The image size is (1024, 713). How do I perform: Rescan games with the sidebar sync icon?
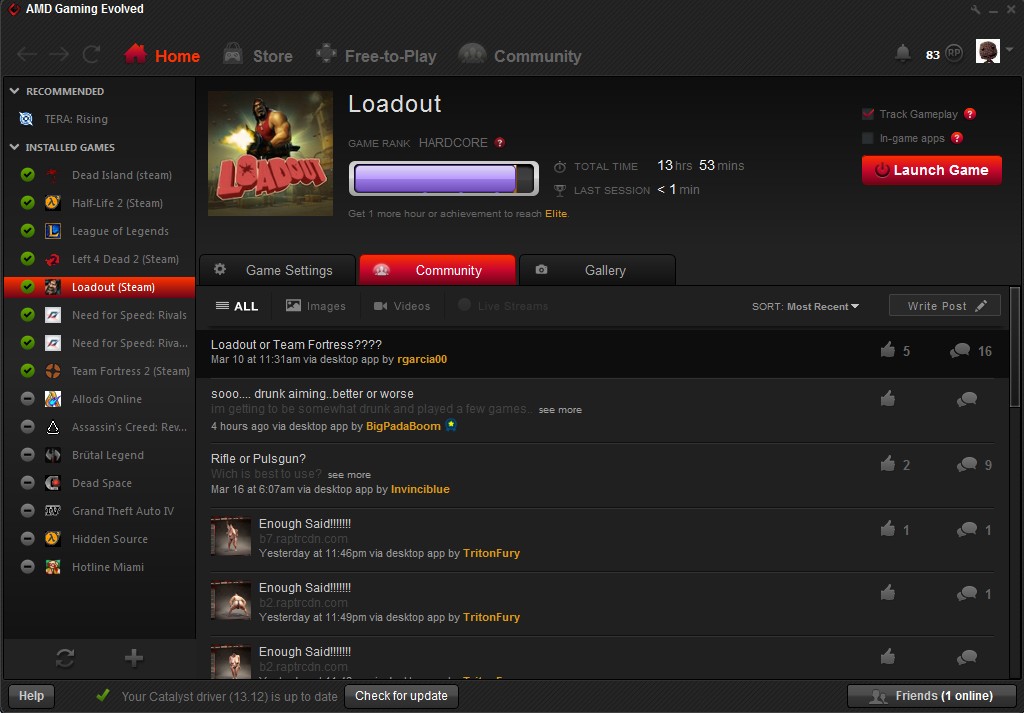click(x=65, y=658)
